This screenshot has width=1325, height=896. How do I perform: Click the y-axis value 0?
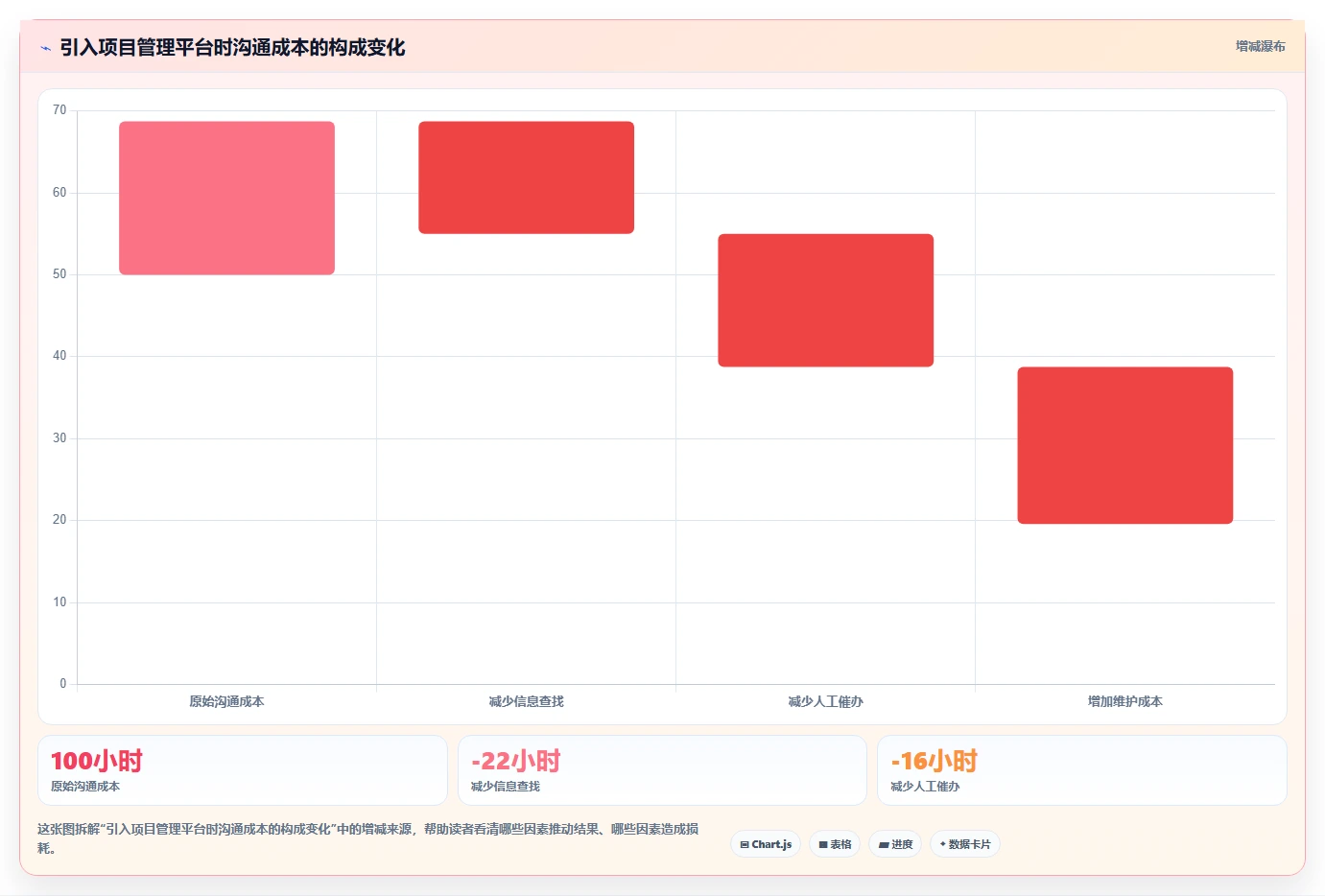coord(63,684)
